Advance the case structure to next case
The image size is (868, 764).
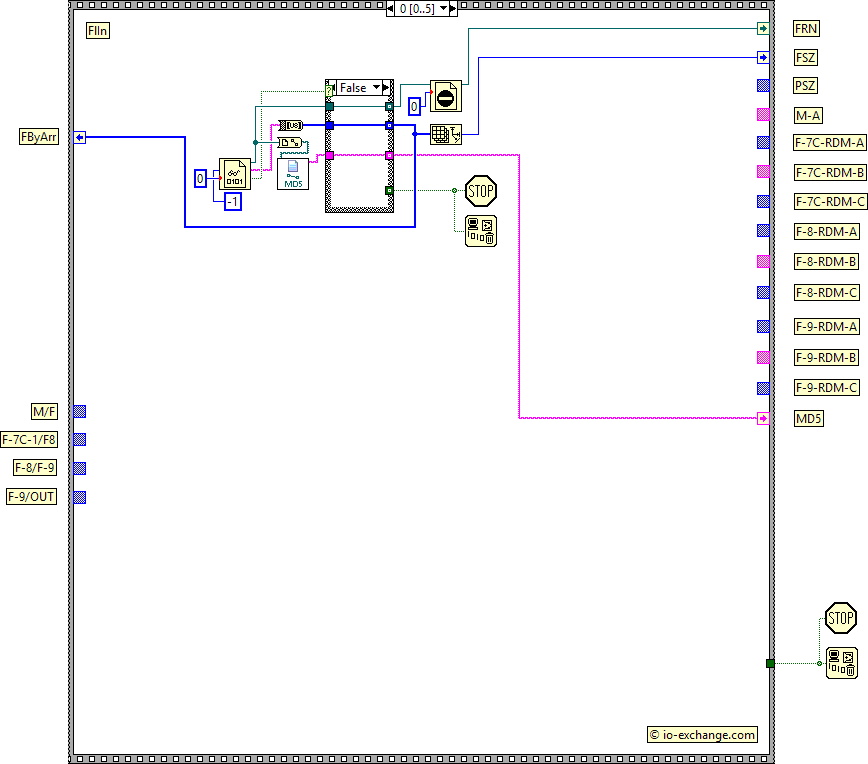point(386,87)
